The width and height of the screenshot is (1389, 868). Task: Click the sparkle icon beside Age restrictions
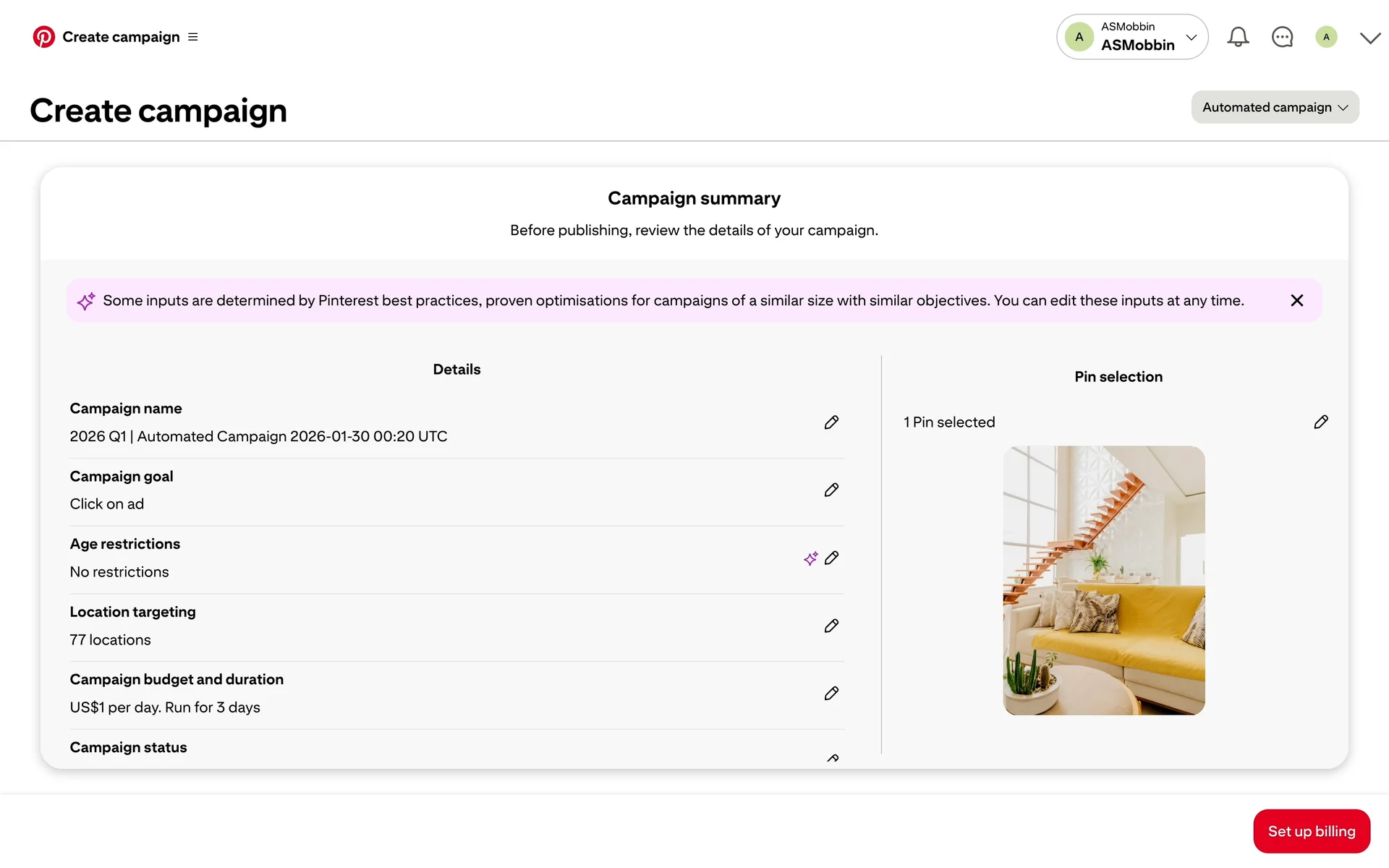click(x=810, y=558)
